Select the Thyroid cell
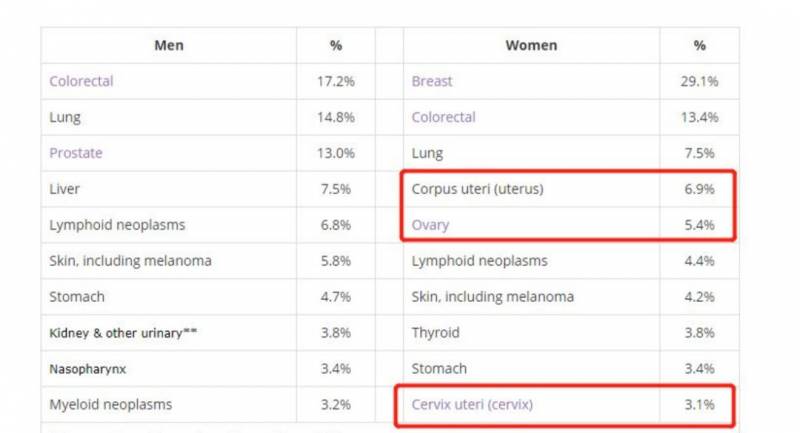 pos(437,333)
